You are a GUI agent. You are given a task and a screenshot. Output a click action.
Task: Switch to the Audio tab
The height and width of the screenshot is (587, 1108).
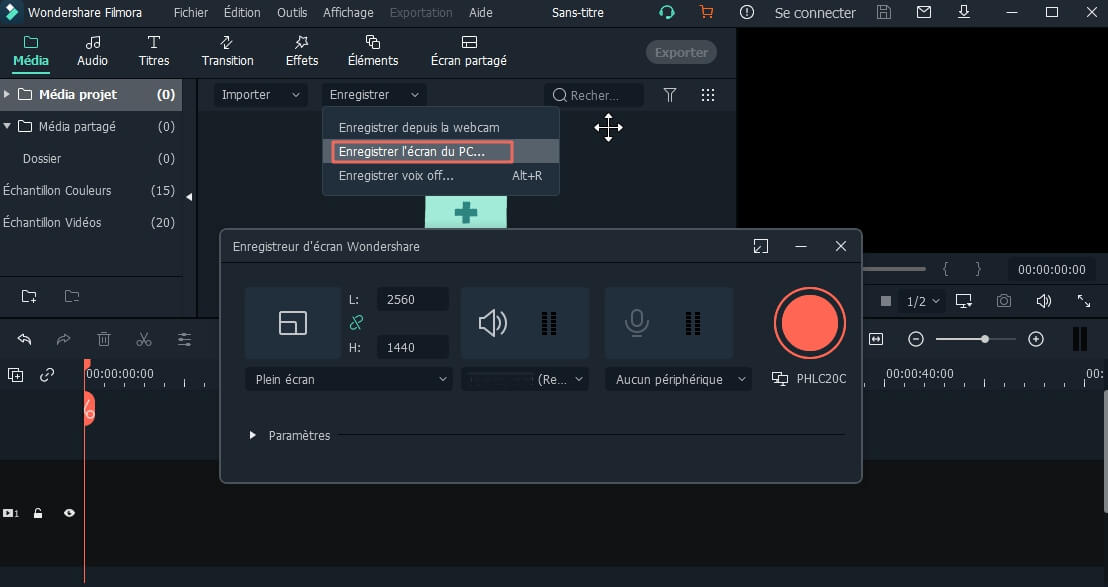pyautogui.click(x=93, y=51)
